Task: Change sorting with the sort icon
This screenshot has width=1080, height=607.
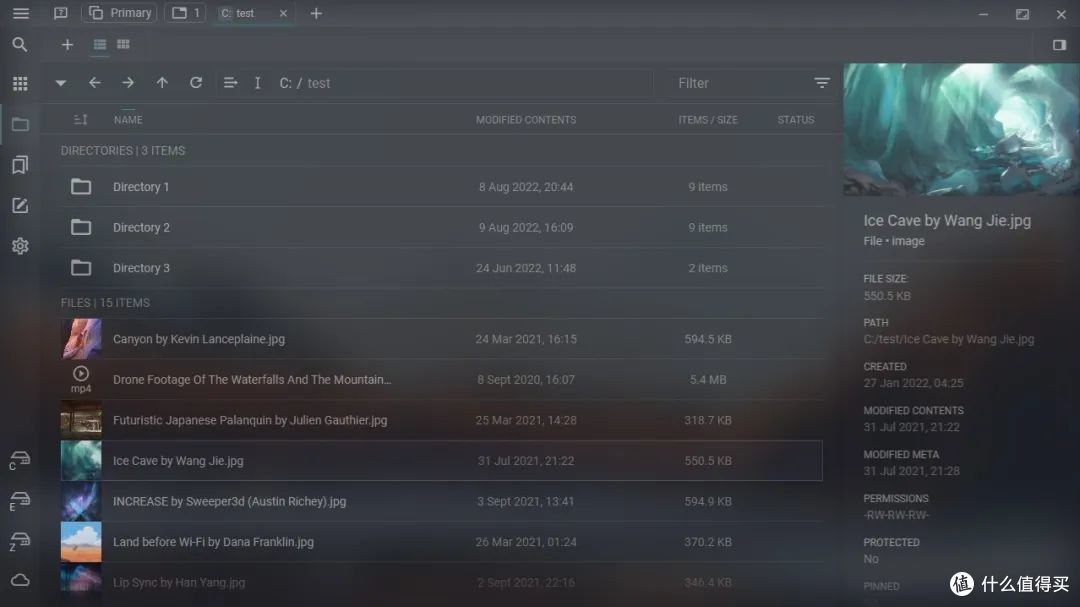Action: tap(81, 120)
